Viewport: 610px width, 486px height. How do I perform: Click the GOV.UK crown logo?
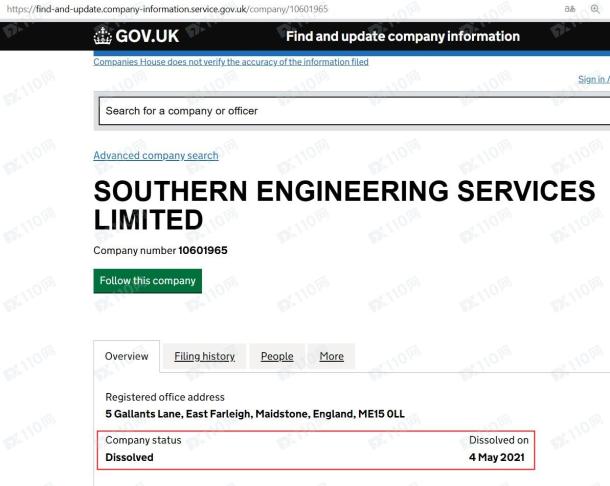tap(103, 36)
